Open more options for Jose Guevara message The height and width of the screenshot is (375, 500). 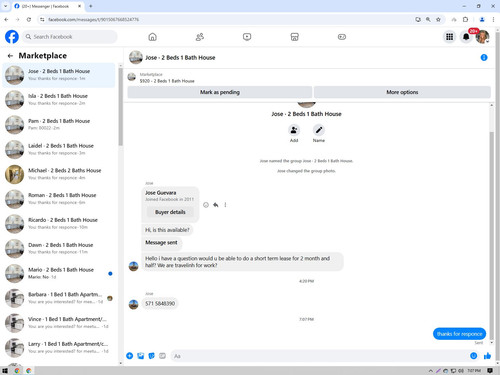(x=225, y=205)
